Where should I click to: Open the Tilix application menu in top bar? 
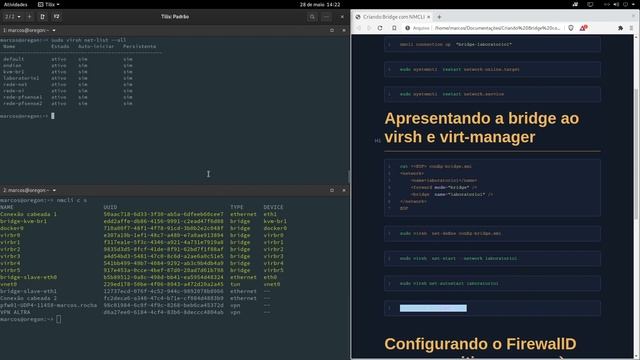(x=49, y=4)
